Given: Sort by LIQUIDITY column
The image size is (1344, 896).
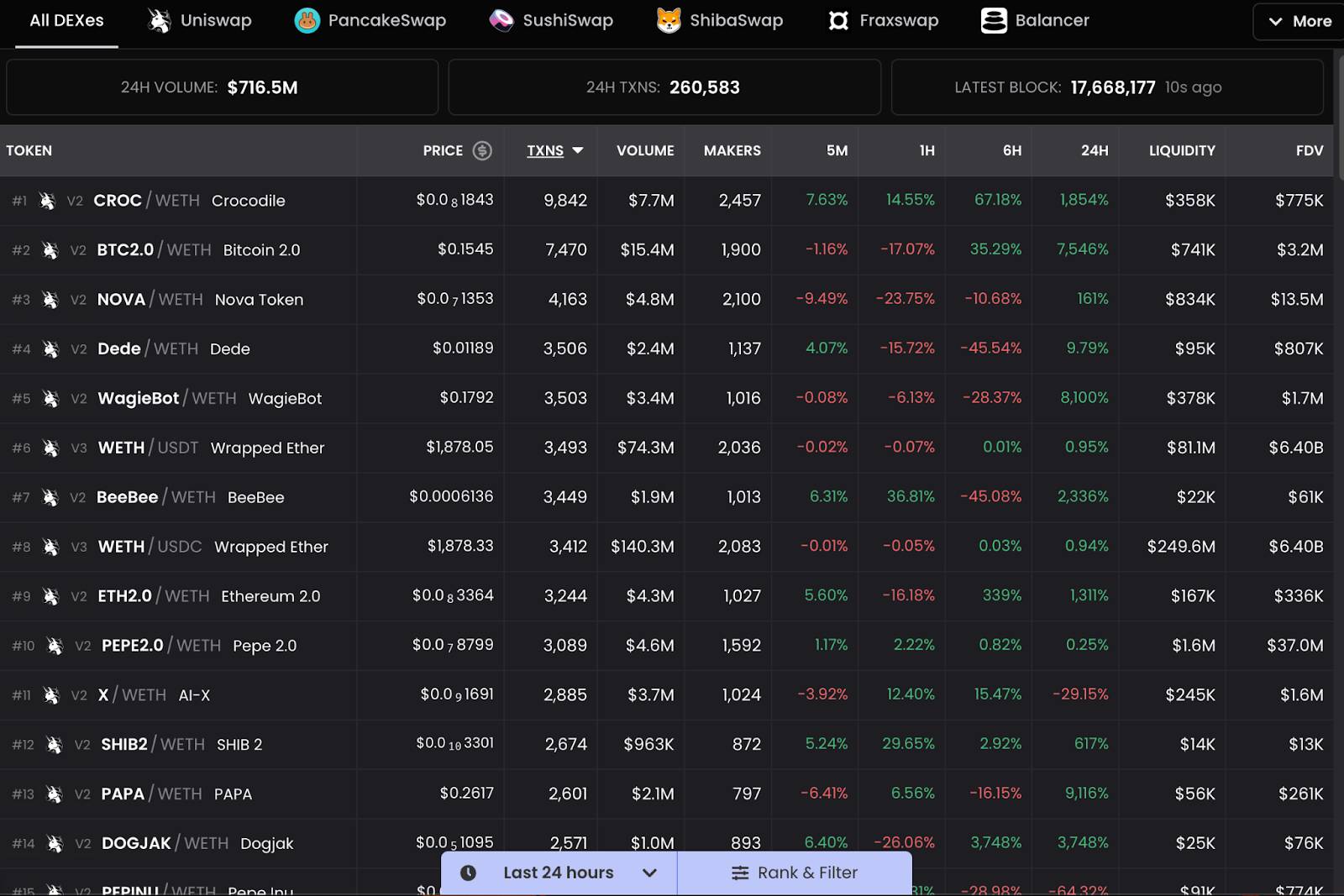Looking at the screenshot, I should coord(1182,150).
